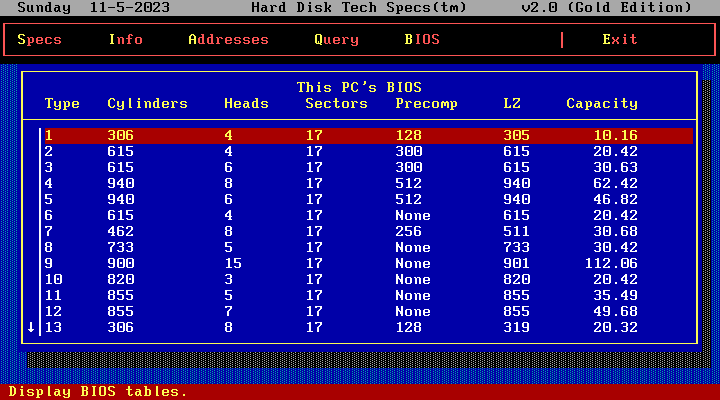Click the Type column header
The height and width of the screenshot is (400, 720).
62,104
